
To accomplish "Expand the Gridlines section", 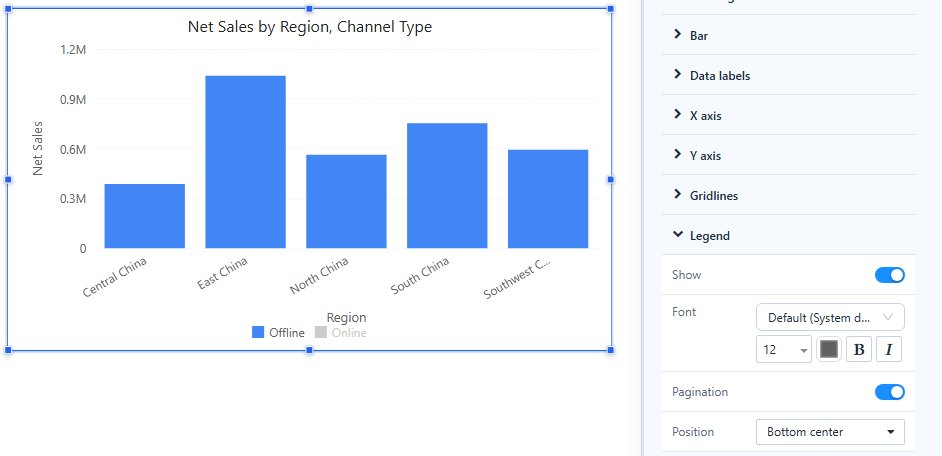I will (788, 195).
